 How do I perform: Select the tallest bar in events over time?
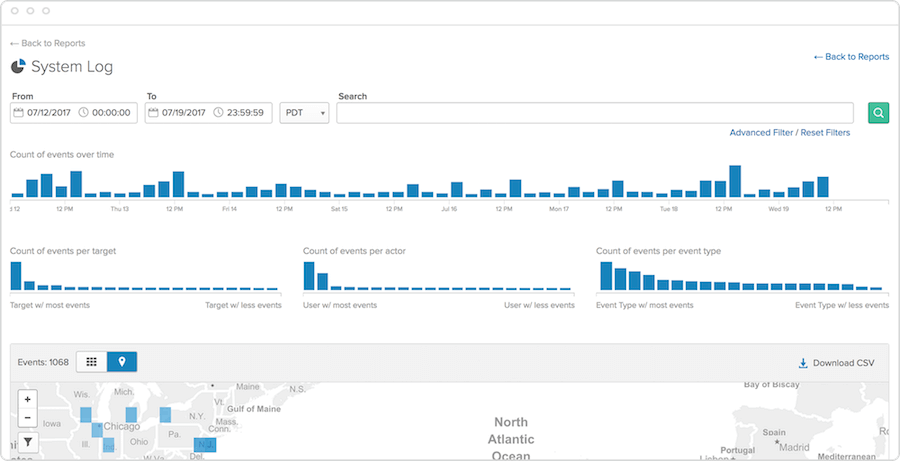coord(735,181)
